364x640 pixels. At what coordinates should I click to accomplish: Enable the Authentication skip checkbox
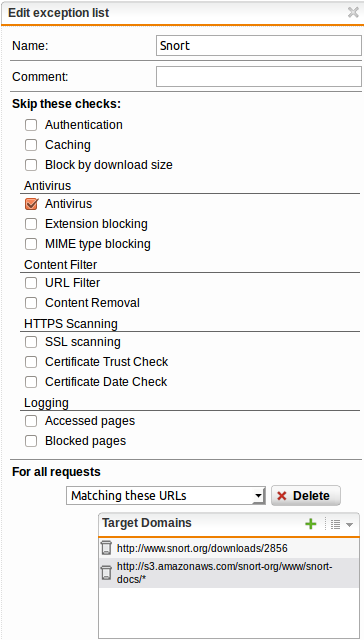(x=31, y=125)
